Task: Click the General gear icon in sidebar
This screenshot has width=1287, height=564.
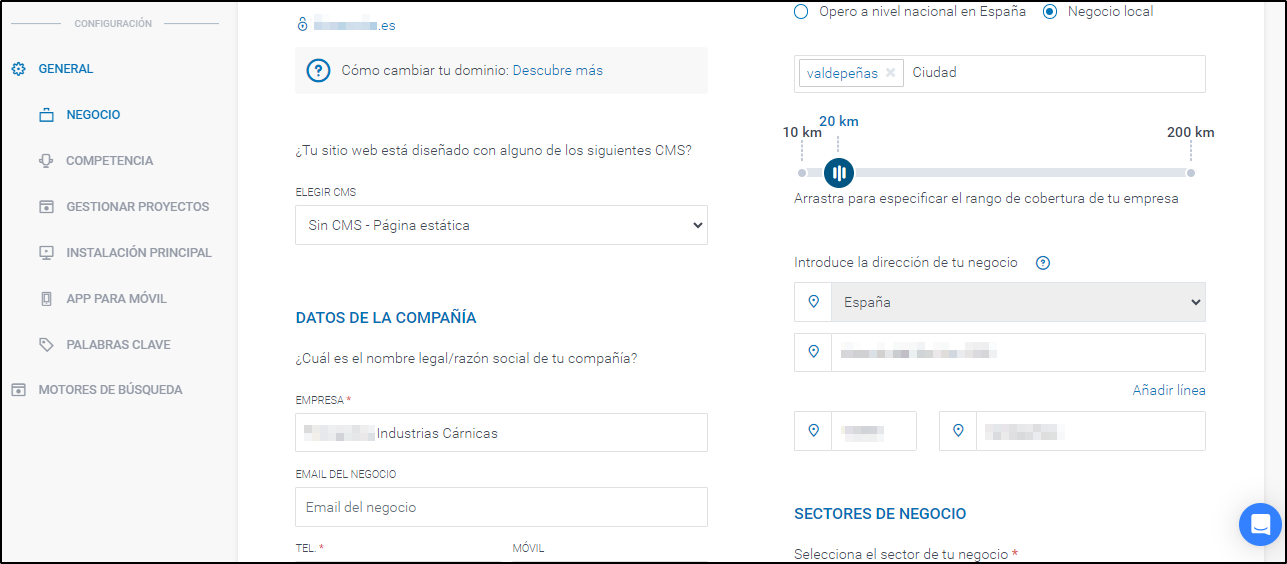Action: (x=18, y=69)
